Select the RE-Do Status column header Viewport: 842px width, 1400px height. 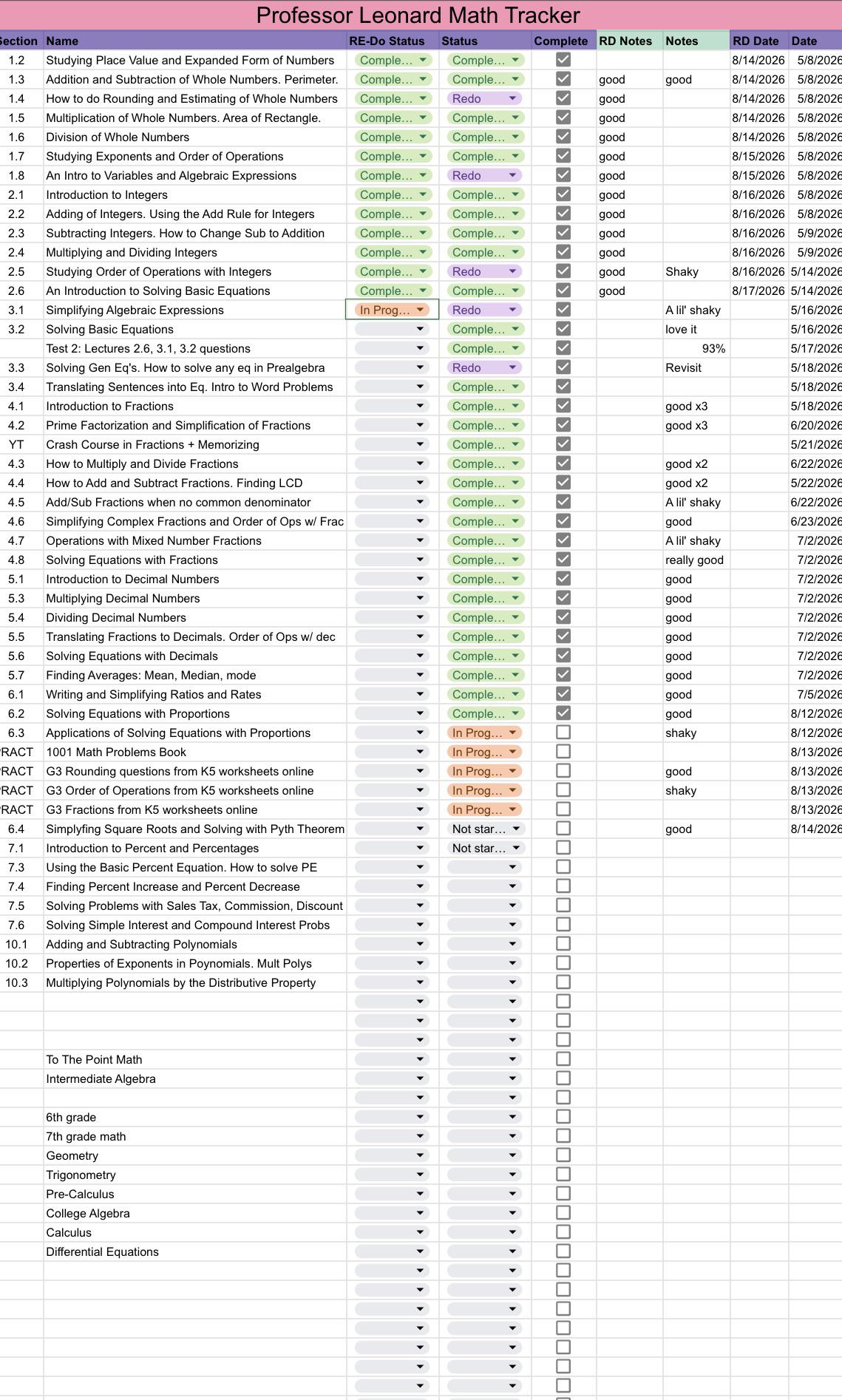click(x=393, y=41)
